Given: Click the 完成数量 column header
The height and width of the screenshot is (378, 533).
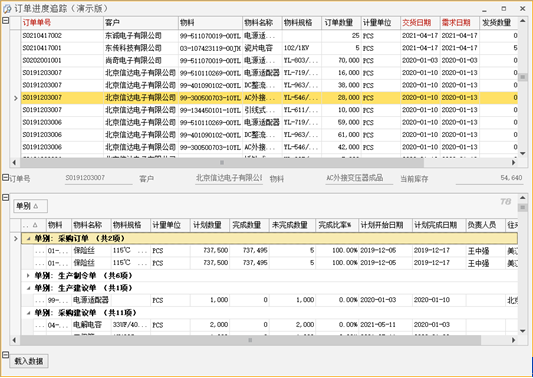Looking at the screenshot, I should click(249, 225).
